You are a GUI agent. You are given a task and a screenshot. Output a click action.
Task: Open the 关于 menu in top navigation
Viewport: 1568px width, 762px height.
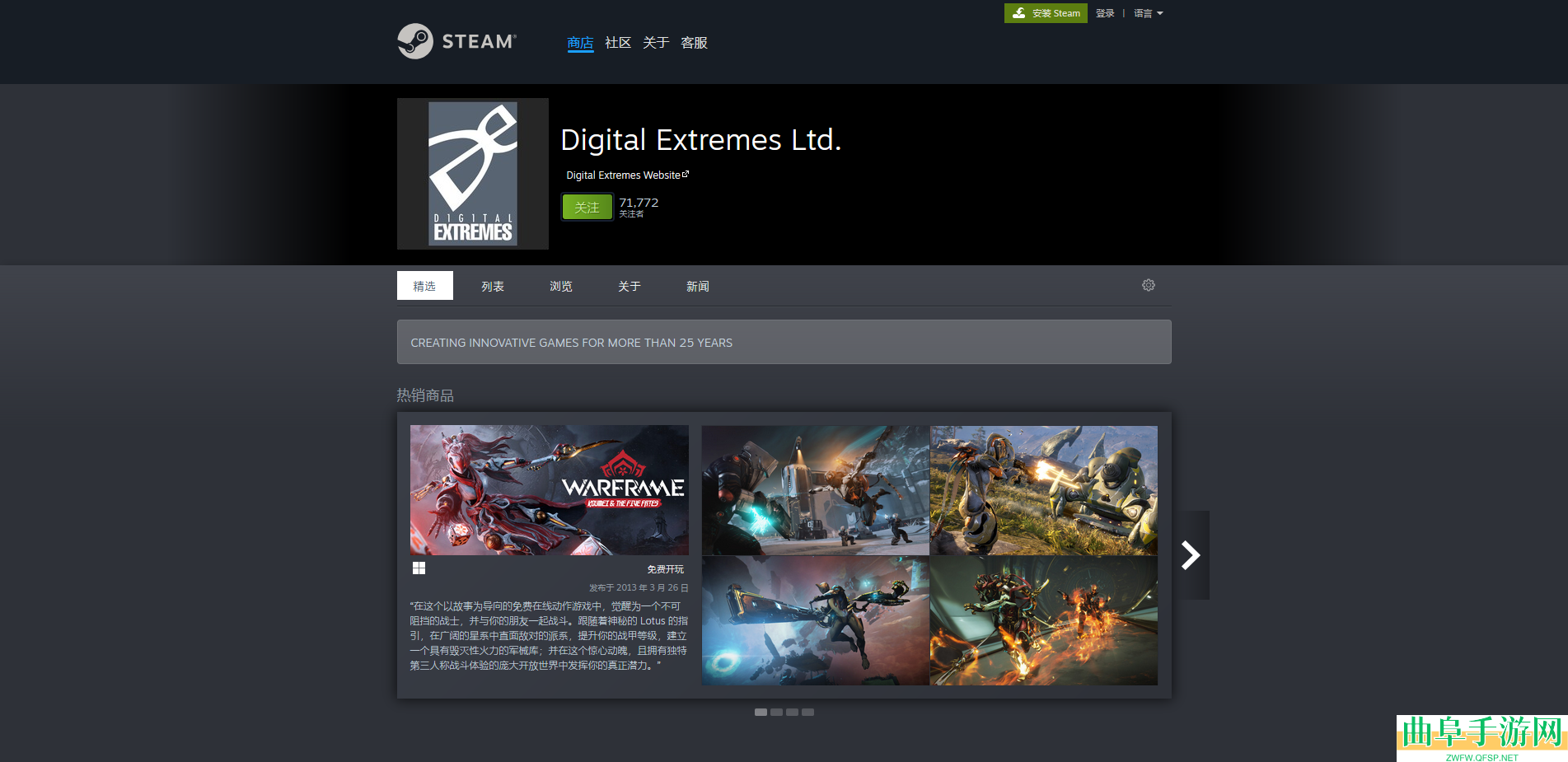(x=656, y=43)
